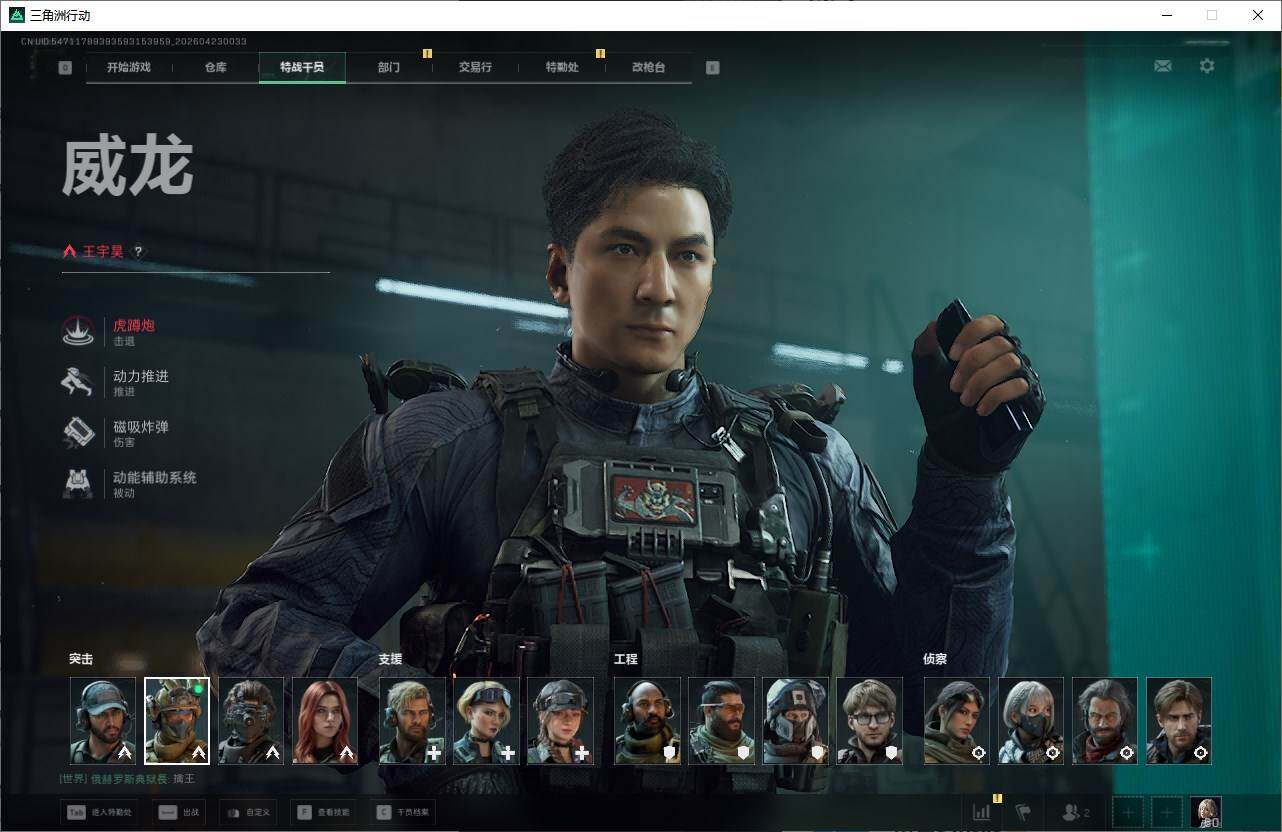Go to the 改枪台 tab
Image resolution: width=1282 pixels, height=832 pixels.
(648, 68)
